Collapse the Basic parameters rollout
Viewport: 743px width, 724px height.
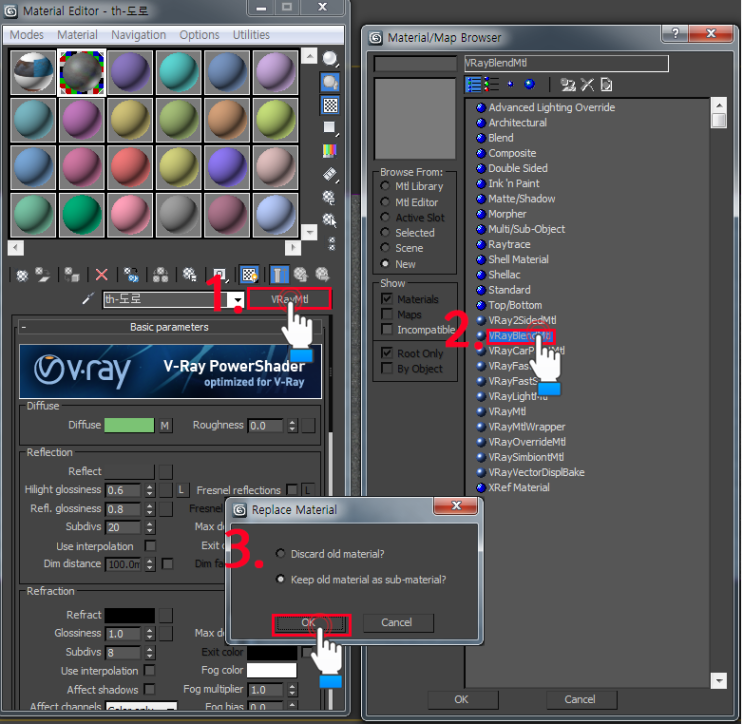(x=169, y=327)
